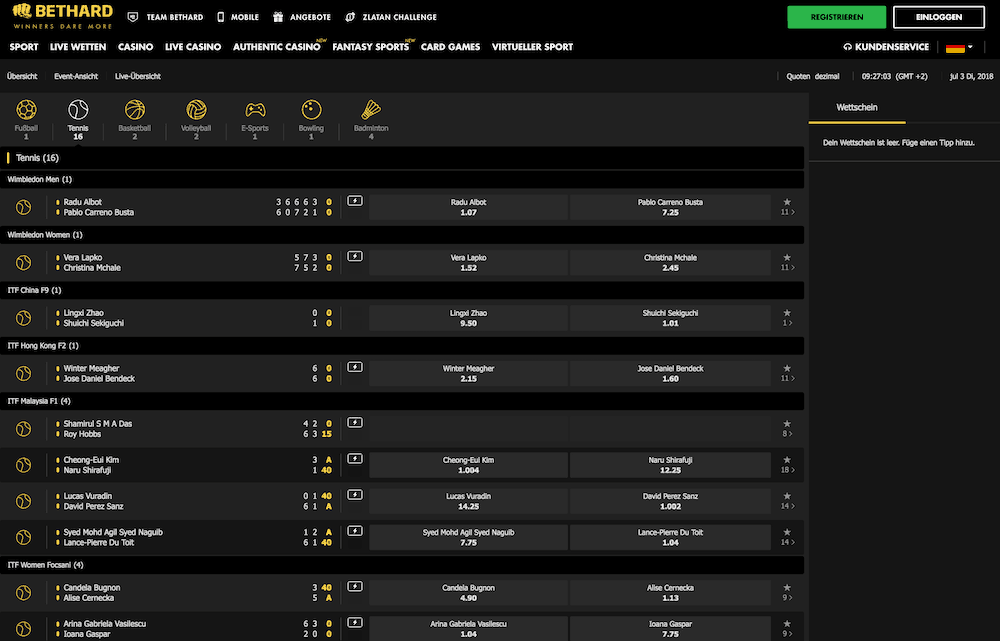This screenshot has height=641, width=1000.
Task: Click live stream icon for Radu Albot match
Action: [355, 201]
